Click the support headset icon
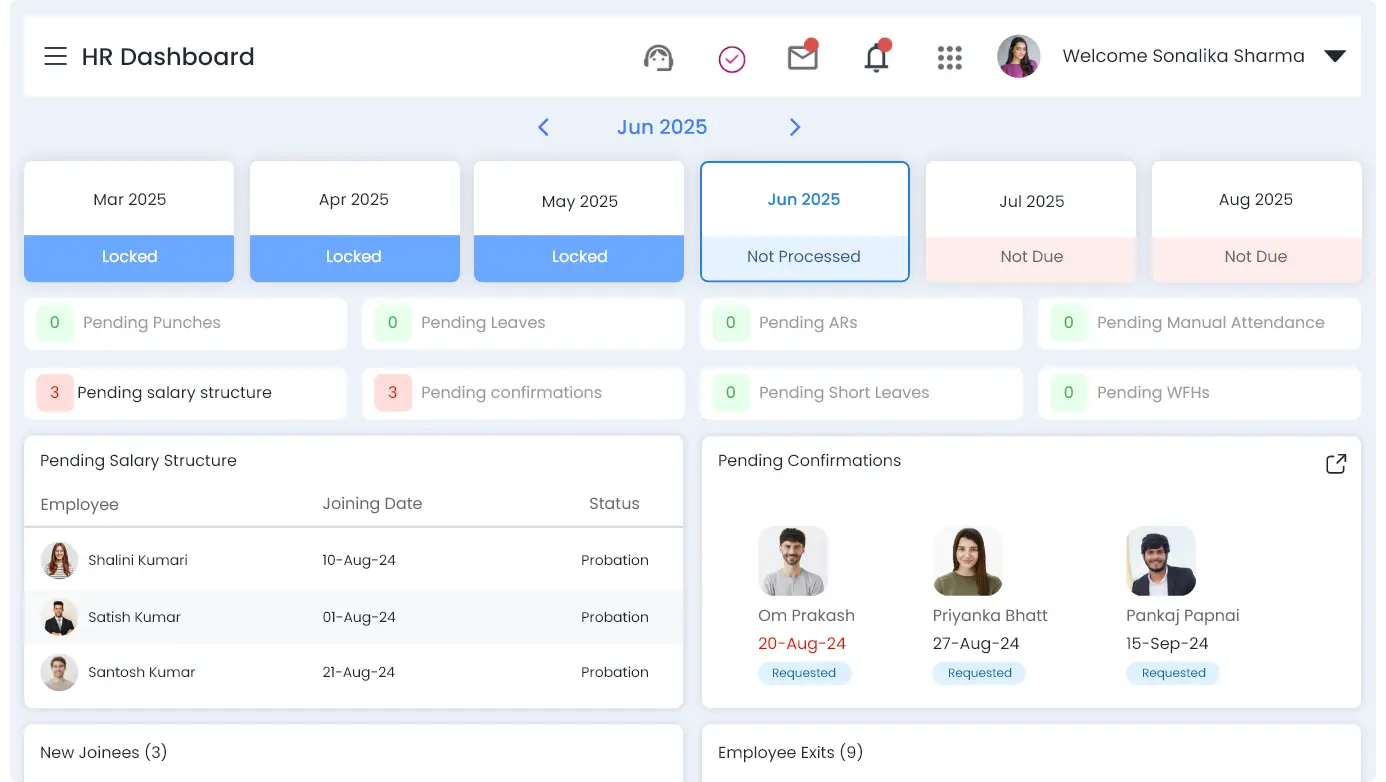The width and height of the screenshot is (1386, 782). pyautogui.click(x=658, y=58)
